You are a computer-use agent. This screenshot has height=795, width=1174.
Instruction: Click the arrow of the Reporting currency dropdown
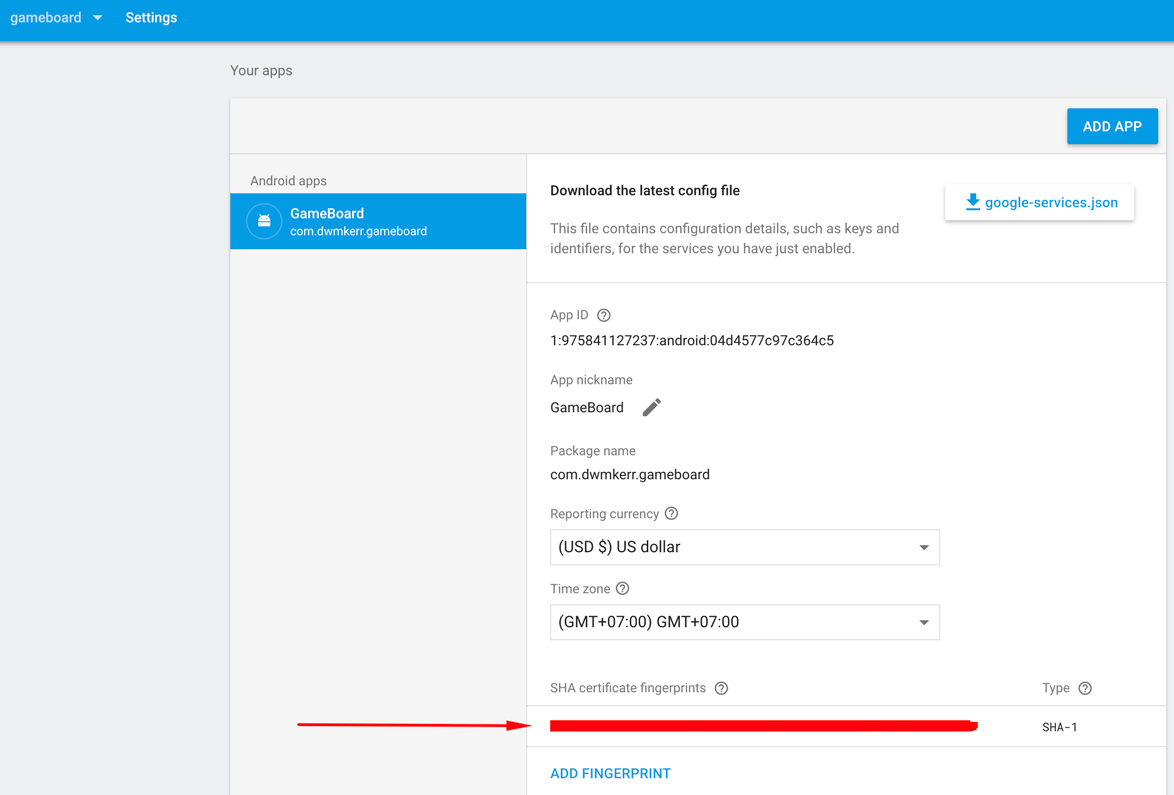click(924, 548)
